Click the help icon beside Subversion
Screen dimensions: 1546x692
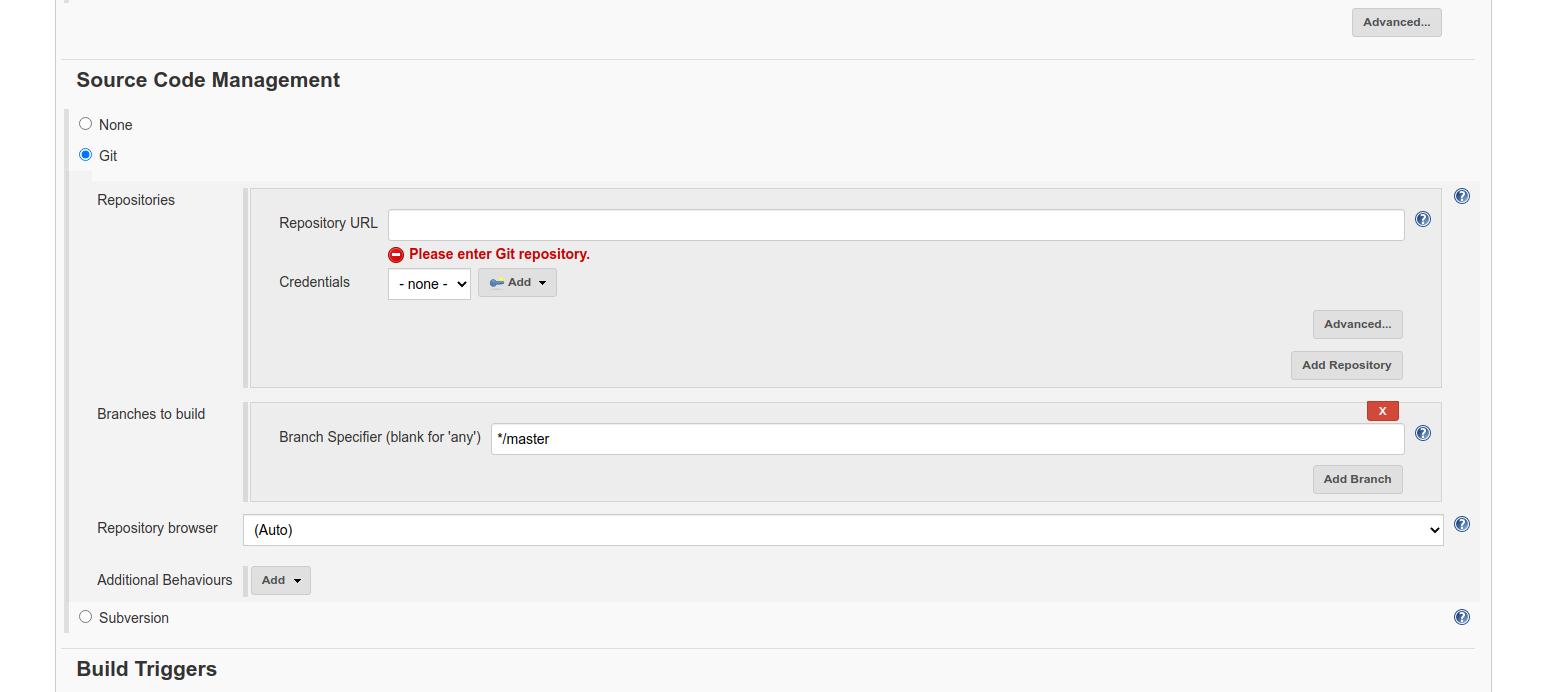click(x=1461, y=617)
